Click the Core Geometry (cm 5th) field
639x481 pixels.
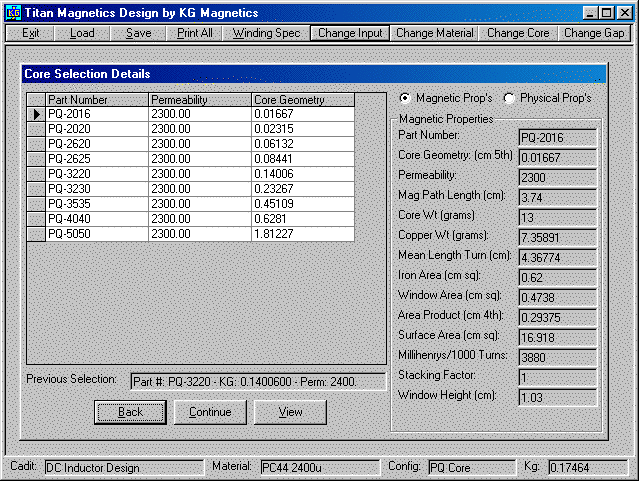[x=558, y=158]
